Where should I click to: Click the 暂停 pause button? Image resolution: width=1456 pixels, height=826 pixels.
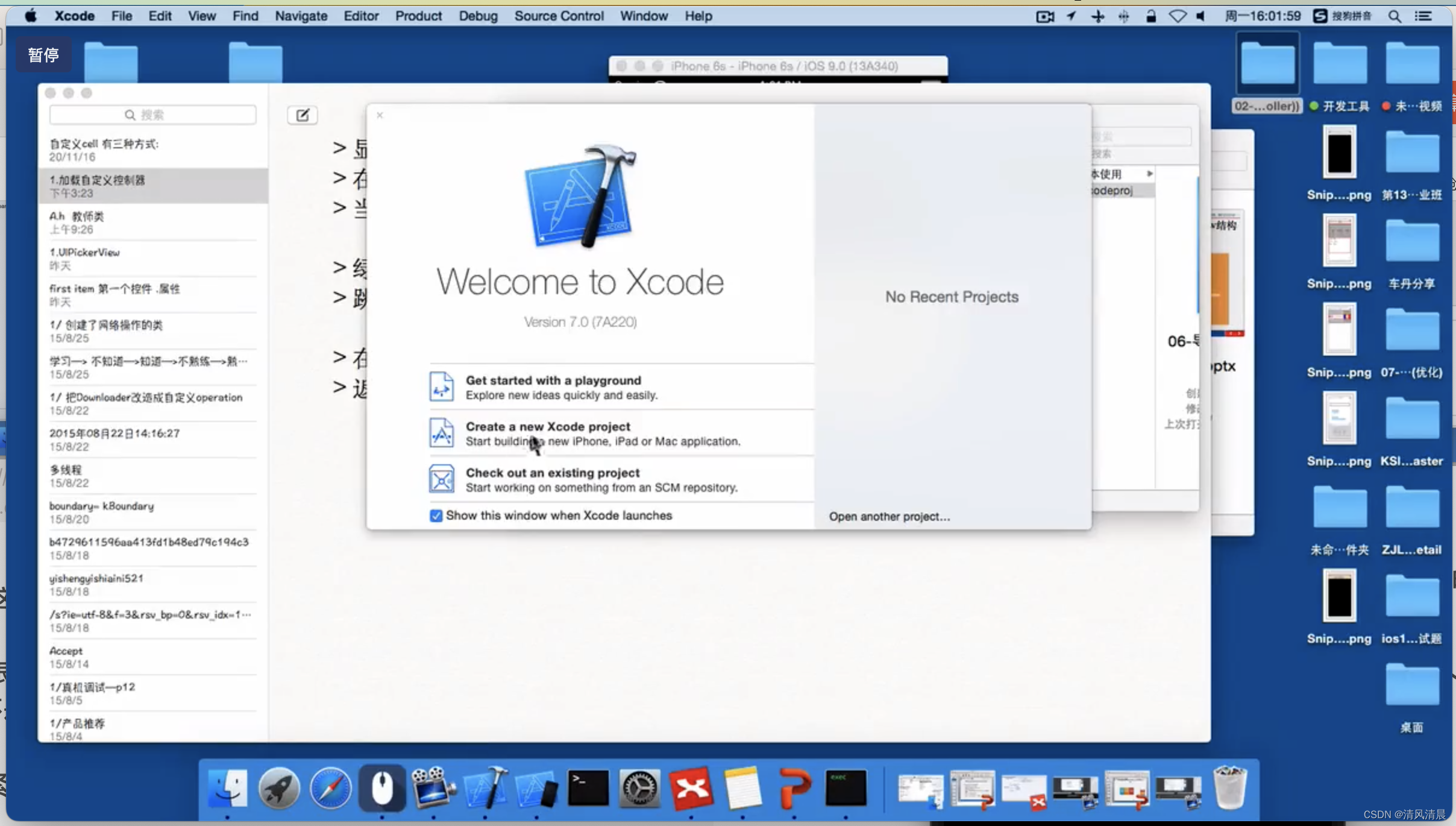click(43, 55)
